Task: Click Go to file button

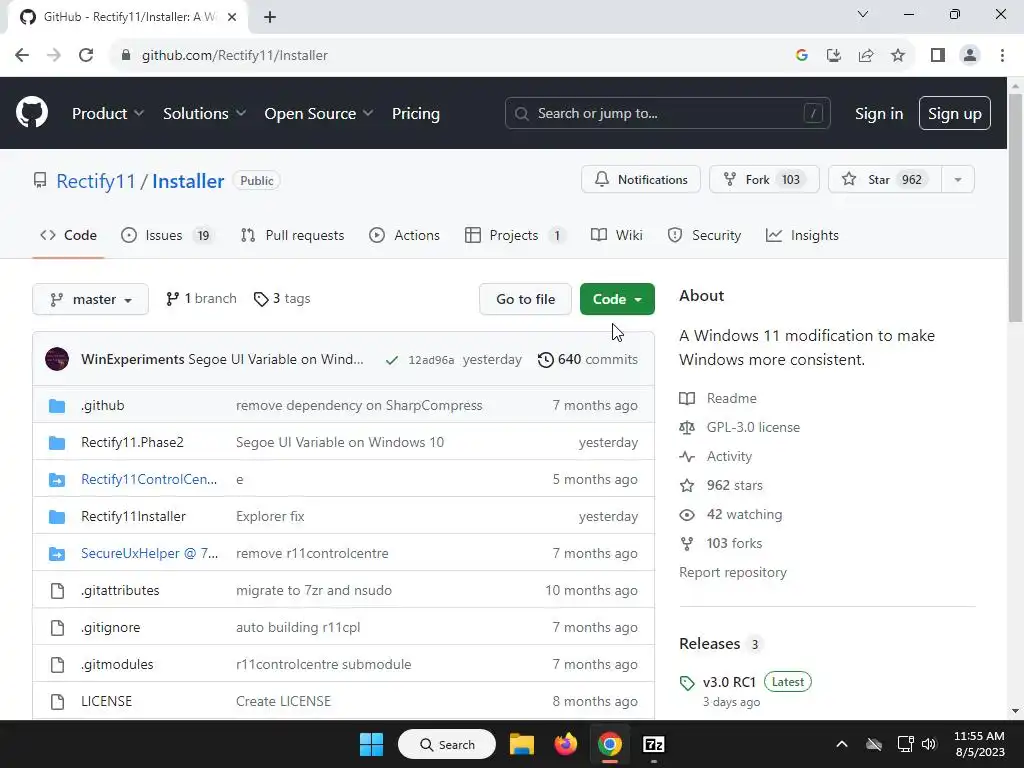Action: tap(525, 299)
